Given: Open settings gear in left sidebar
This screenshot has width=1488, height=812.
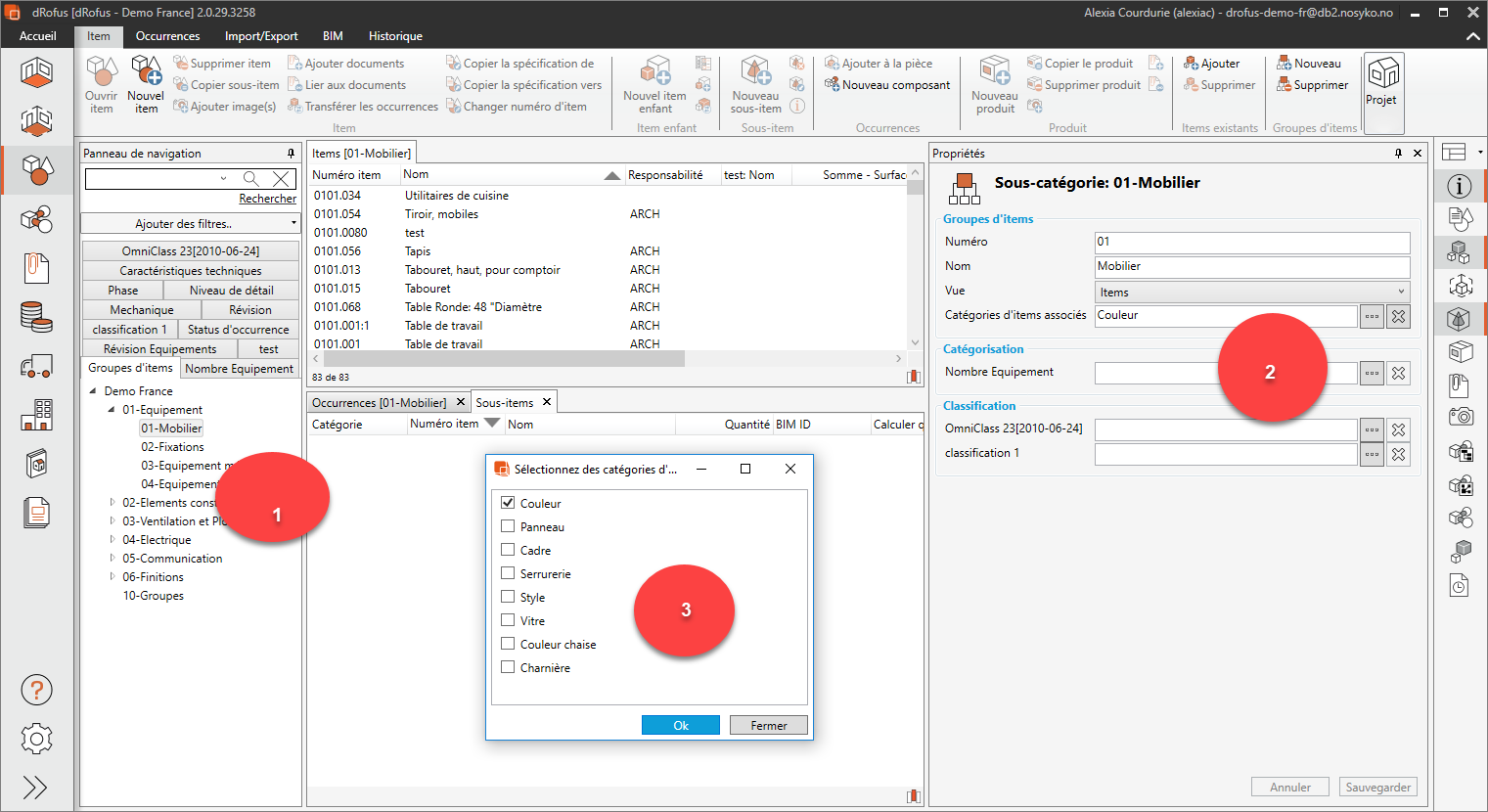Looking at the screenshot, I should pos(36,739).
